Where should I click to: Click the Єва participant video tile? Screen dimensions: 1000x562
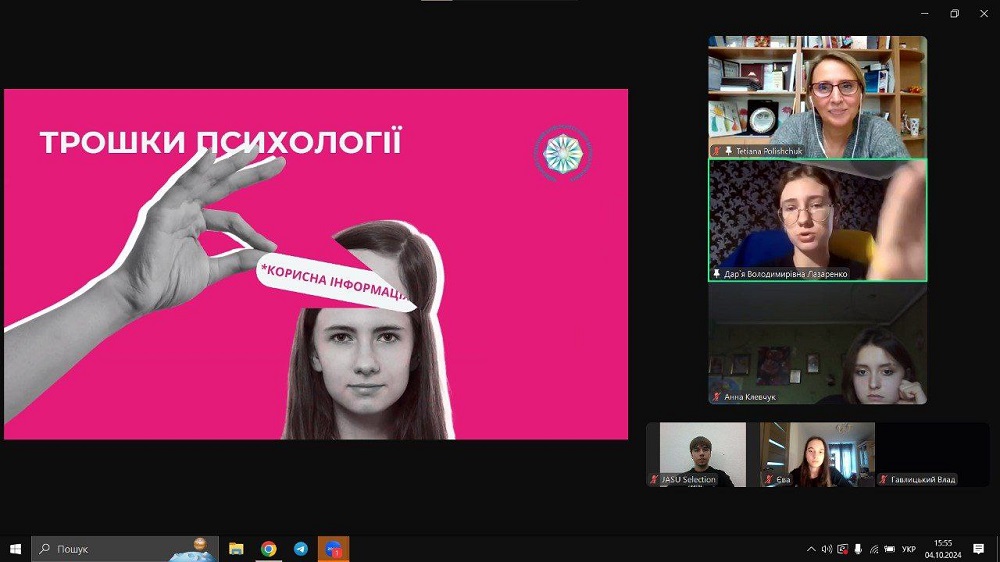click(x=817, y=454)
